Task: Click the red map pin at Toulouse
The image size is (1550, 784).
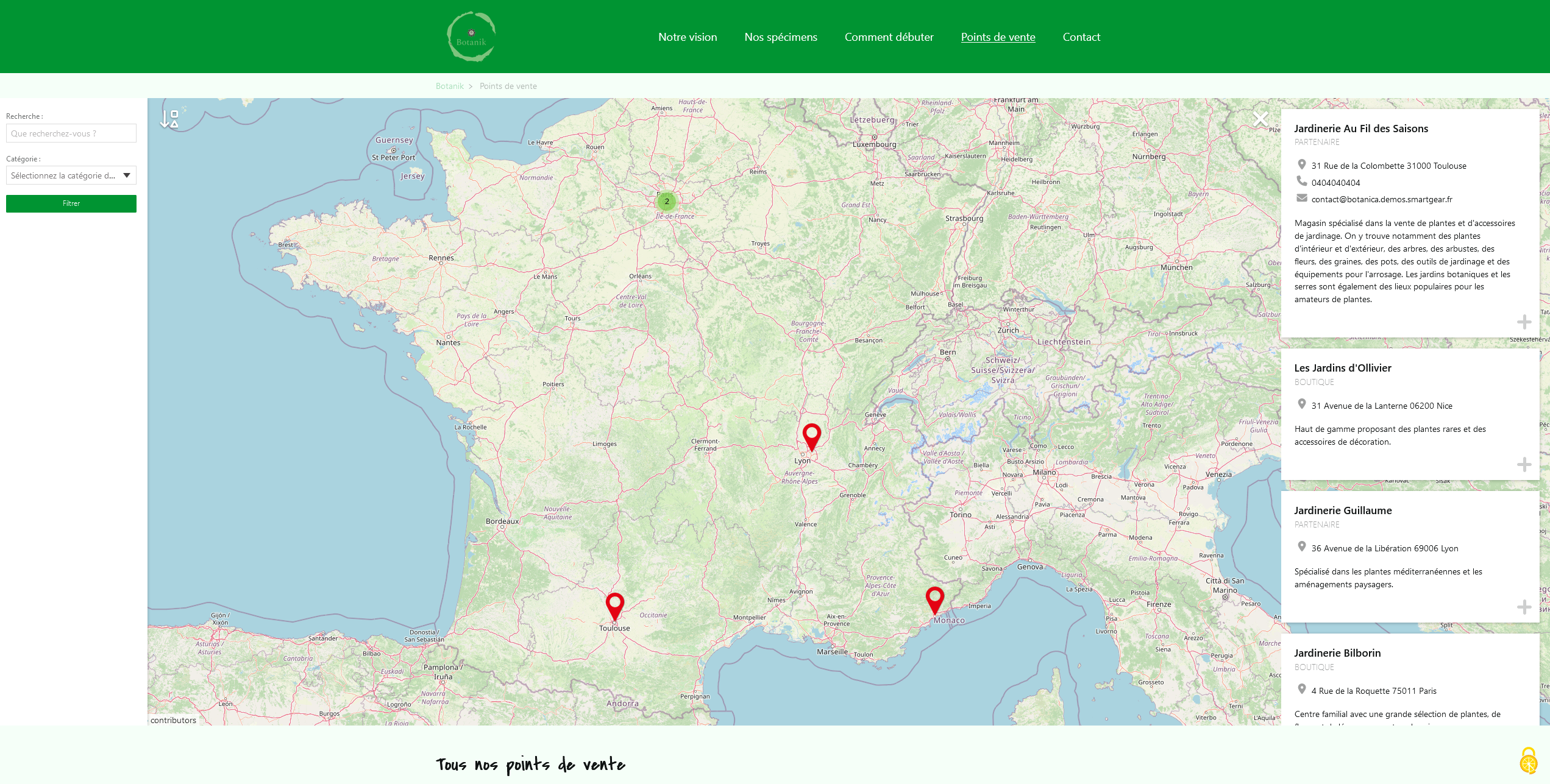Action: pyautogui.click(x=615, y=607)
